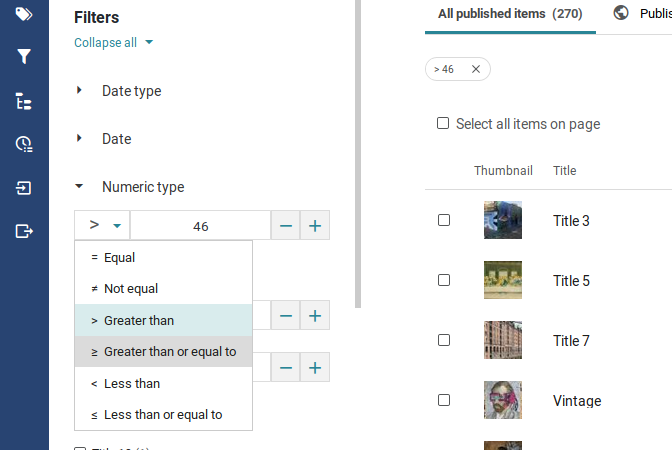This screenshot has height=450, width=672.
Task: Tick the checkbox for Title 3
Action: [x=444, y=220]
